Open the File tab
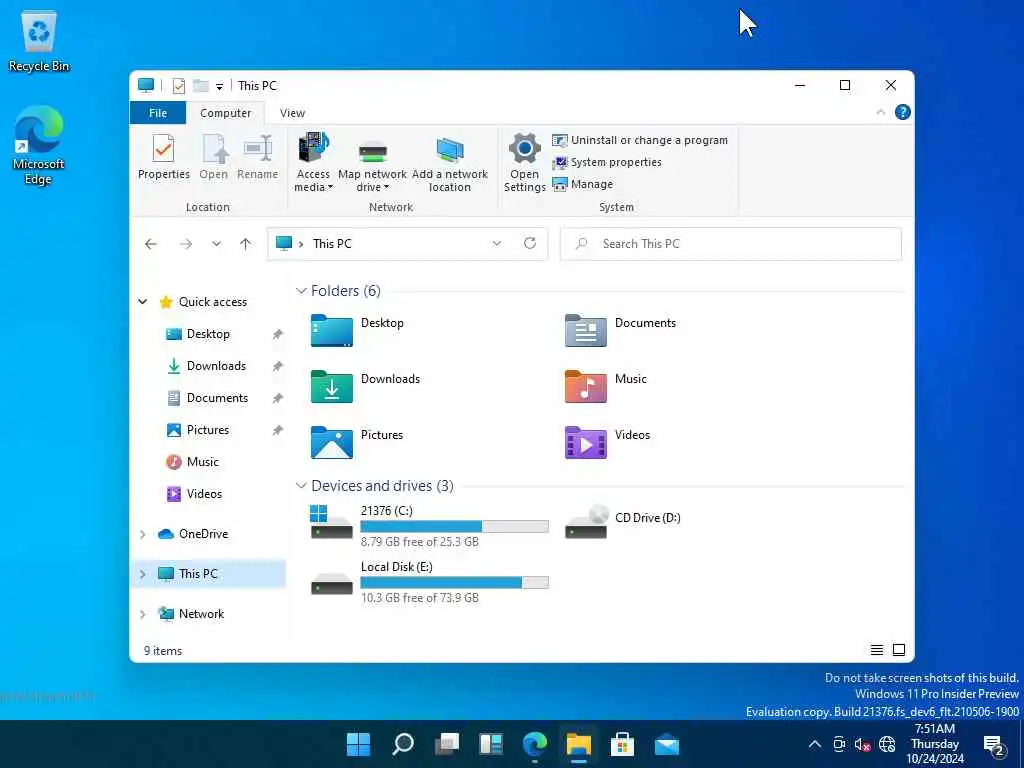 coord(158,113)
